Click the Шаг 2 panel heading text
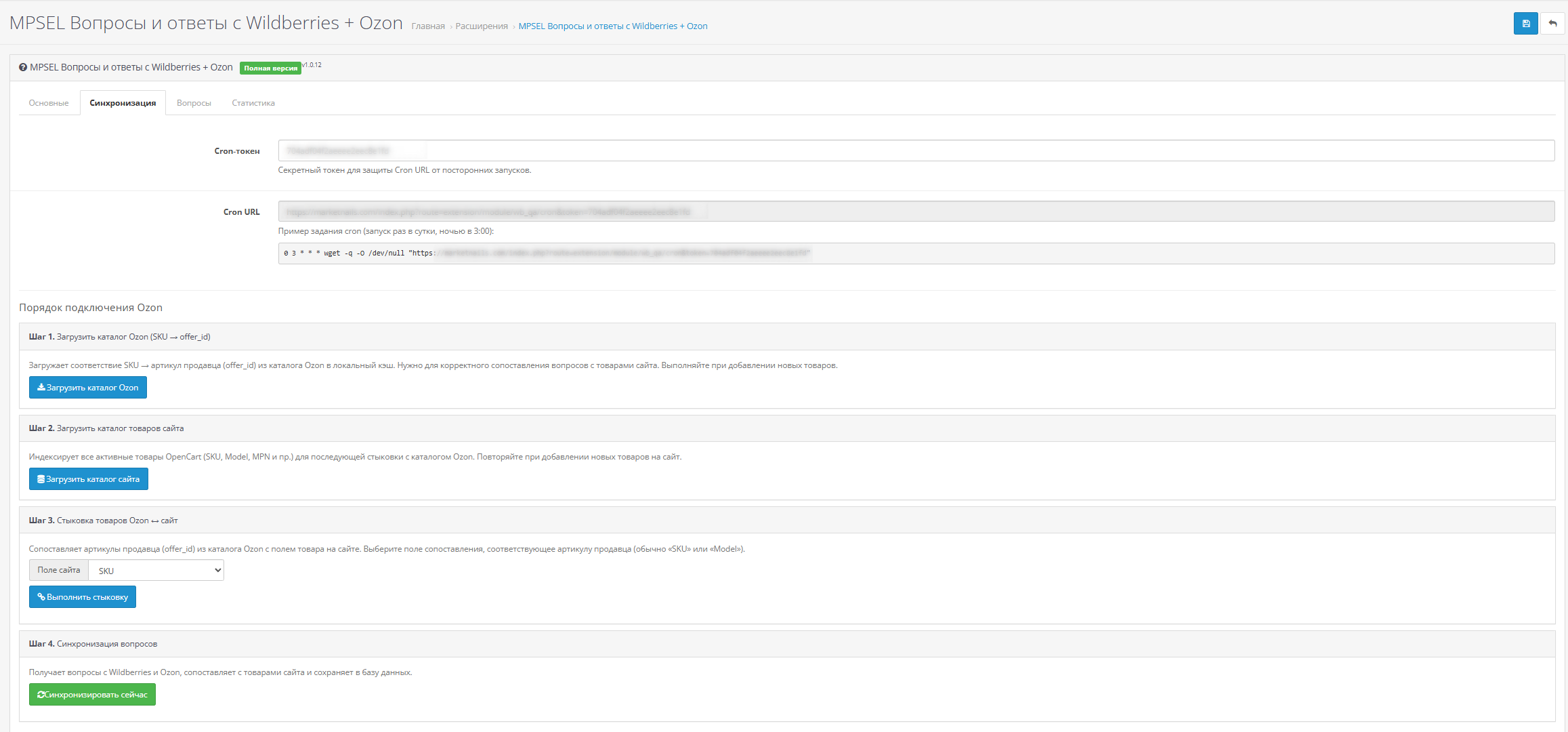This screenshot has width=1568, height=732. [106, 428]
